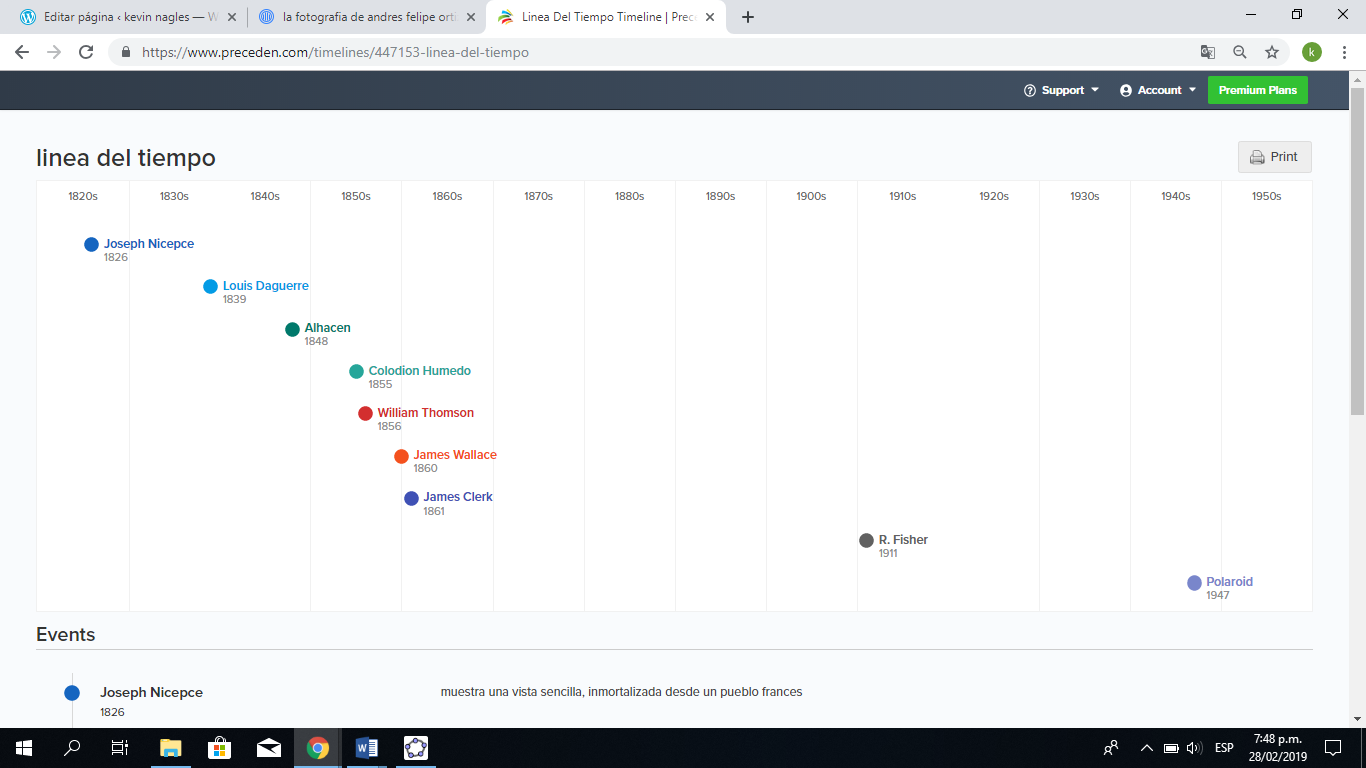Click the browser reload icon

(x=86, y=52)
